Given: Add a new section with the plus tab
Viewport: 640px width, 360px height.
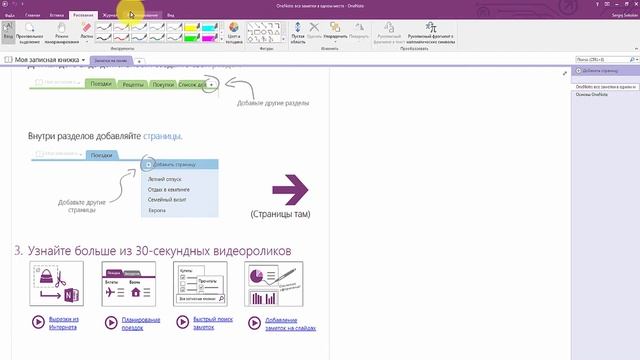Looking at the screenshot, I should (x=139, y=61).
